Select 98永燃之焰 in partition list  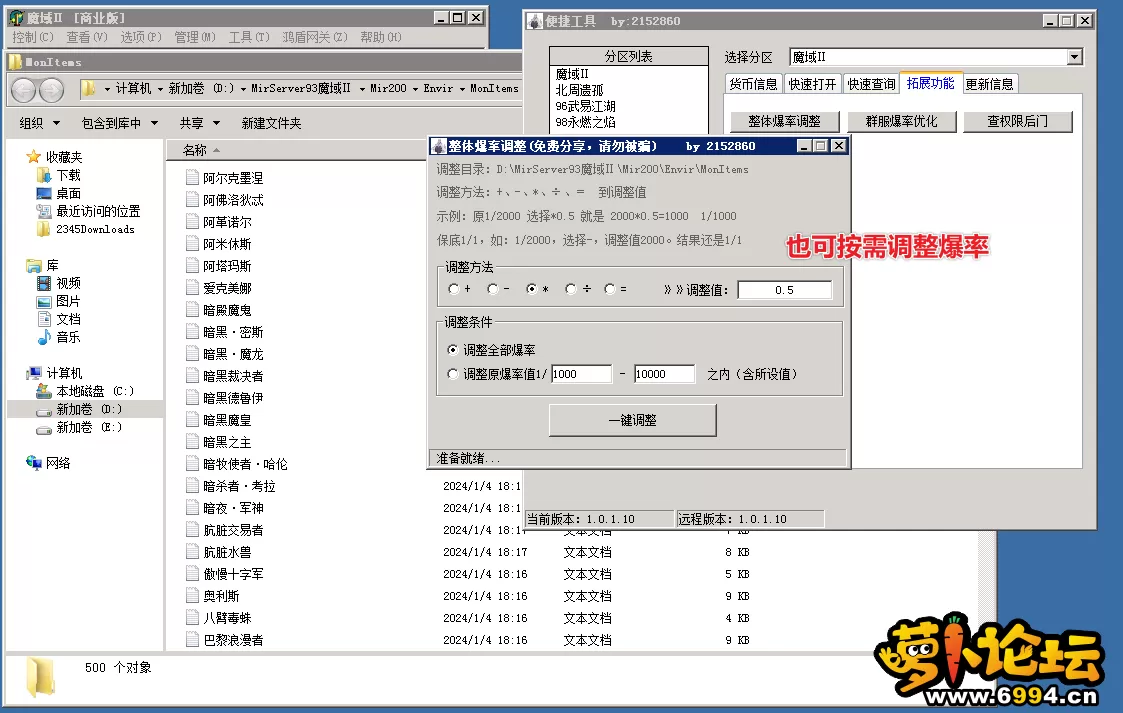(x=585, y=122)
